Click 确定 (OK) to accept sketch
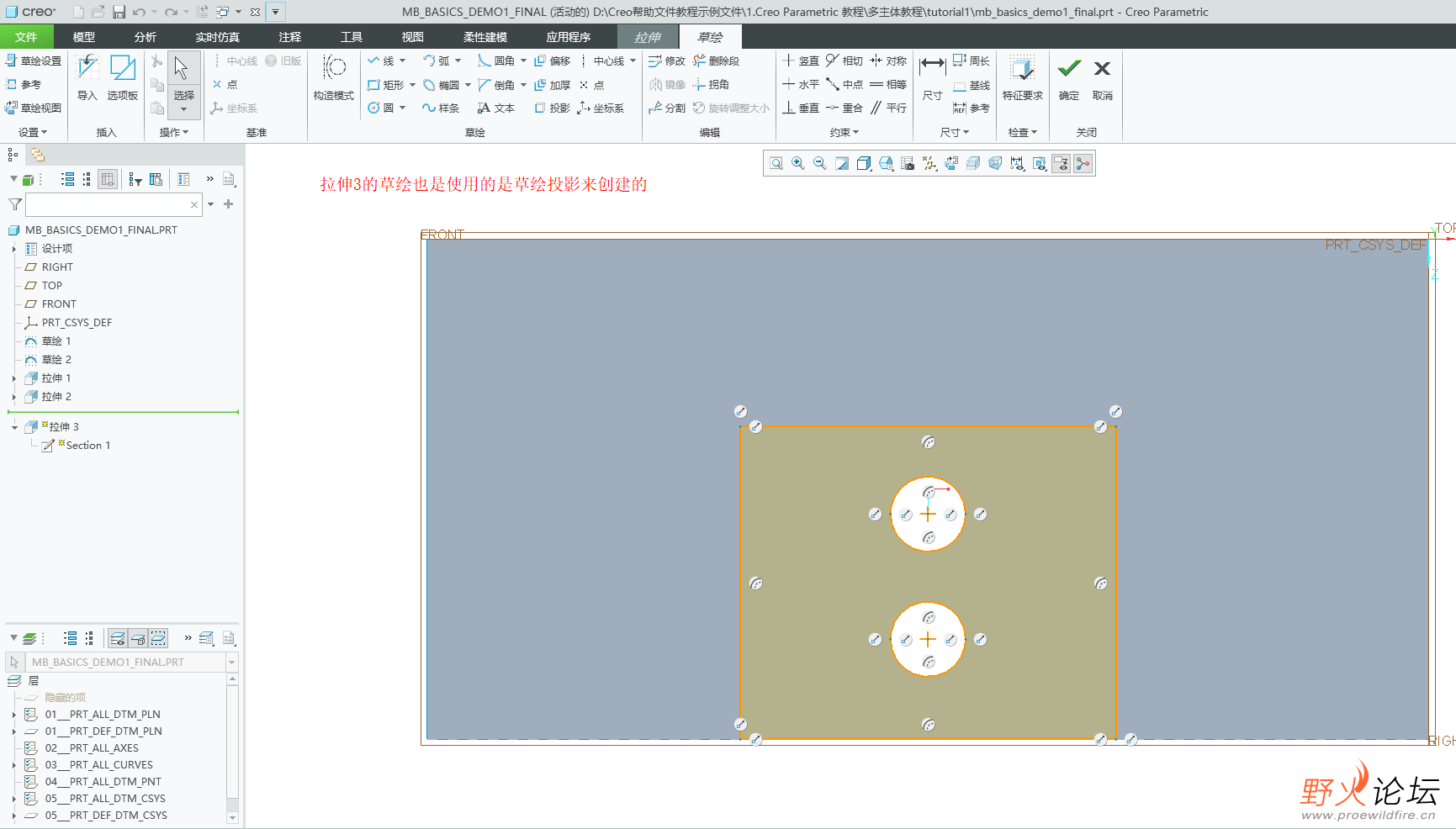Viewport: 1456px width, 829px height. pos(1069,77)
